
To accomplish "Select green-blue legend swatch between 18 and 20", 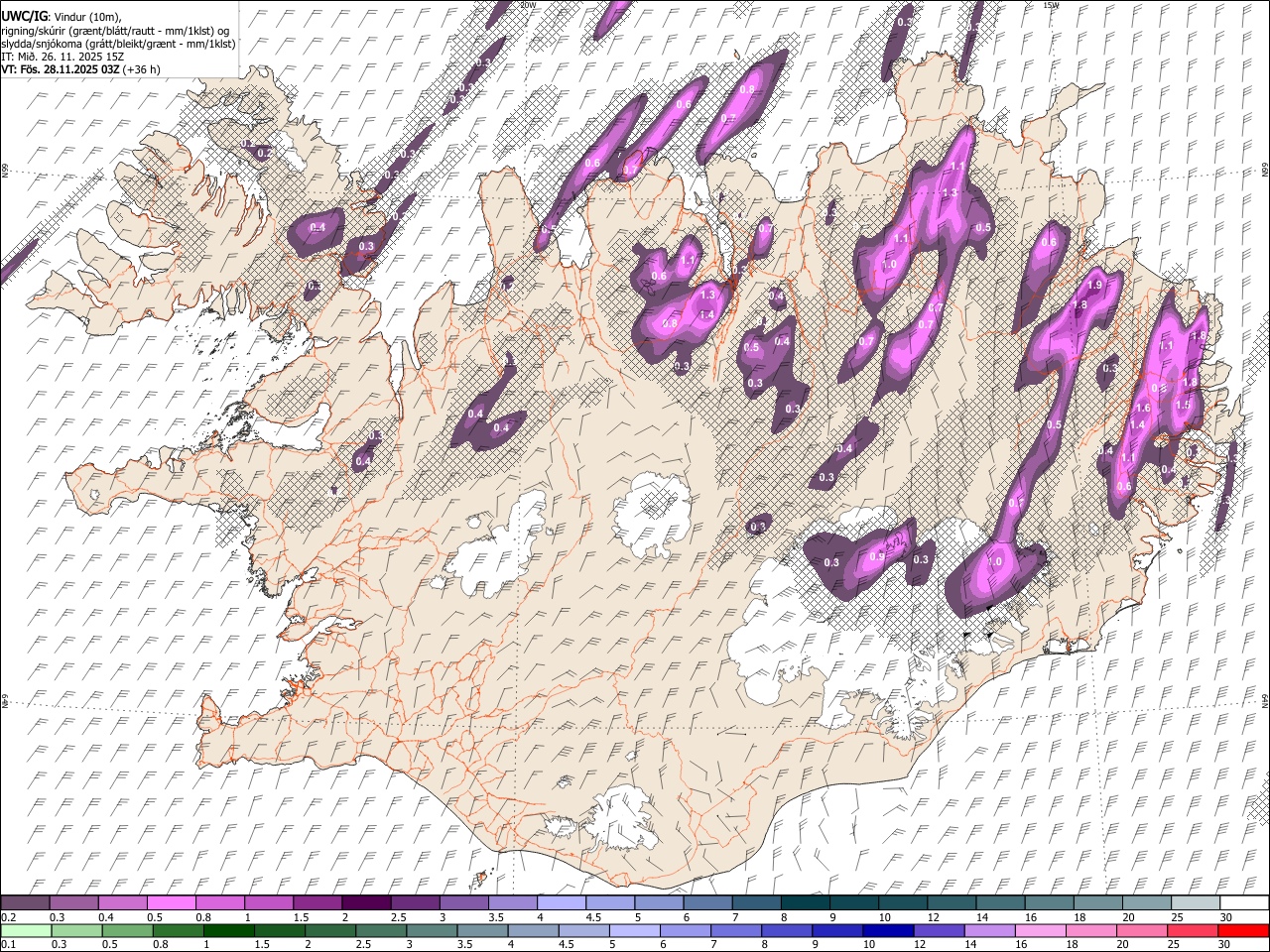I will tap(1089, 930).
